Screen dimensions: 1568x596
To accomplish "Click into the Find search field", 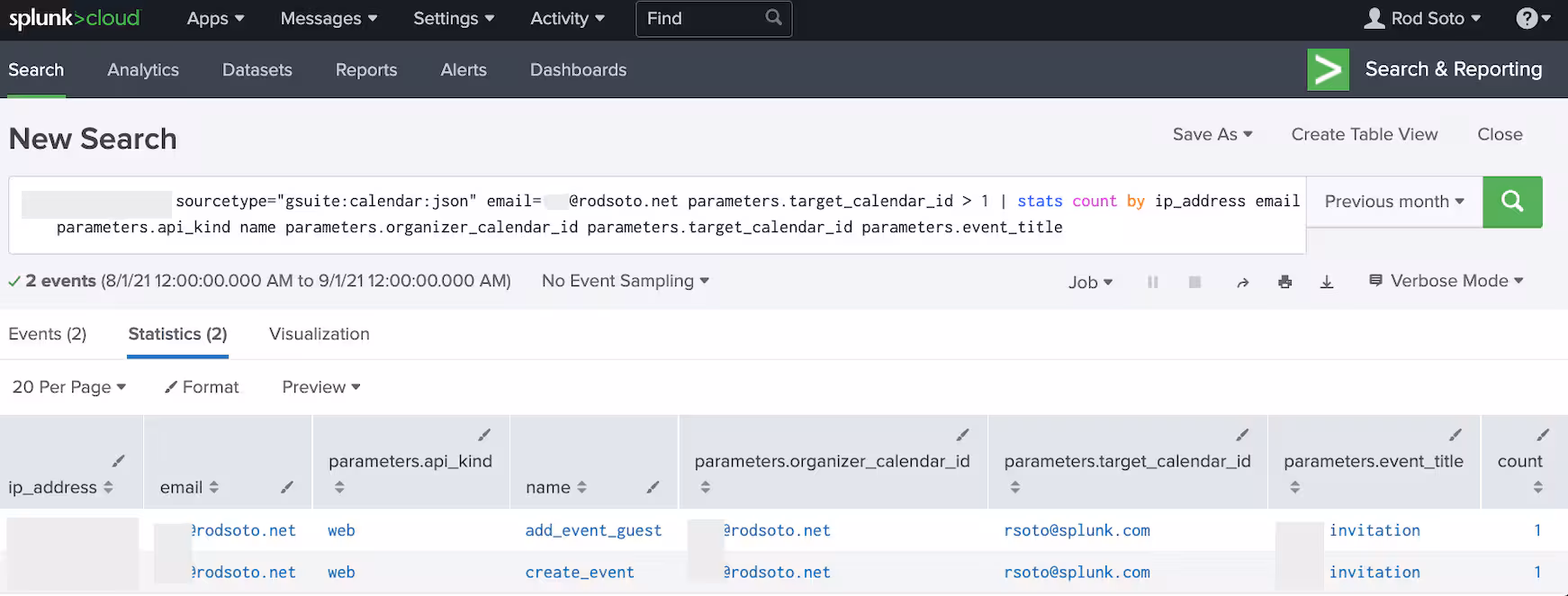I will (702, 19).
